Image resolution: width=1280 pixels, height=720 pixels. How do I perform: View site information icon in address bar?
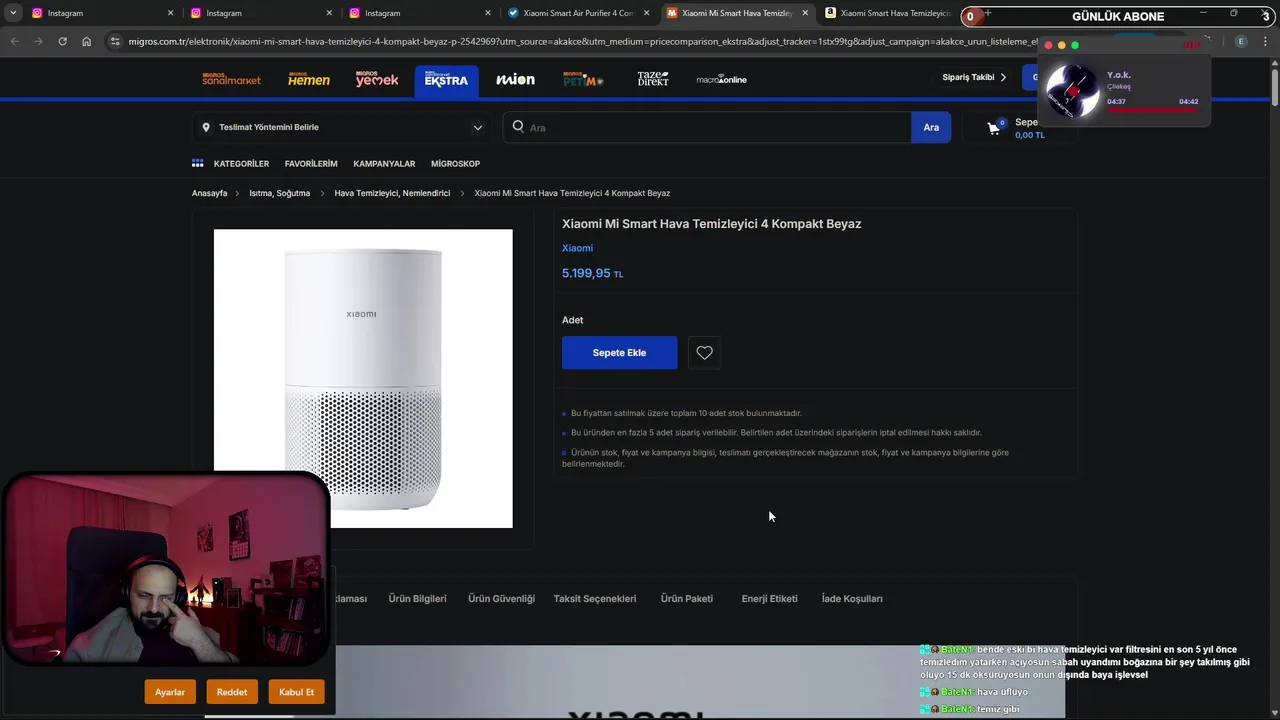click(x=115, y=41)
